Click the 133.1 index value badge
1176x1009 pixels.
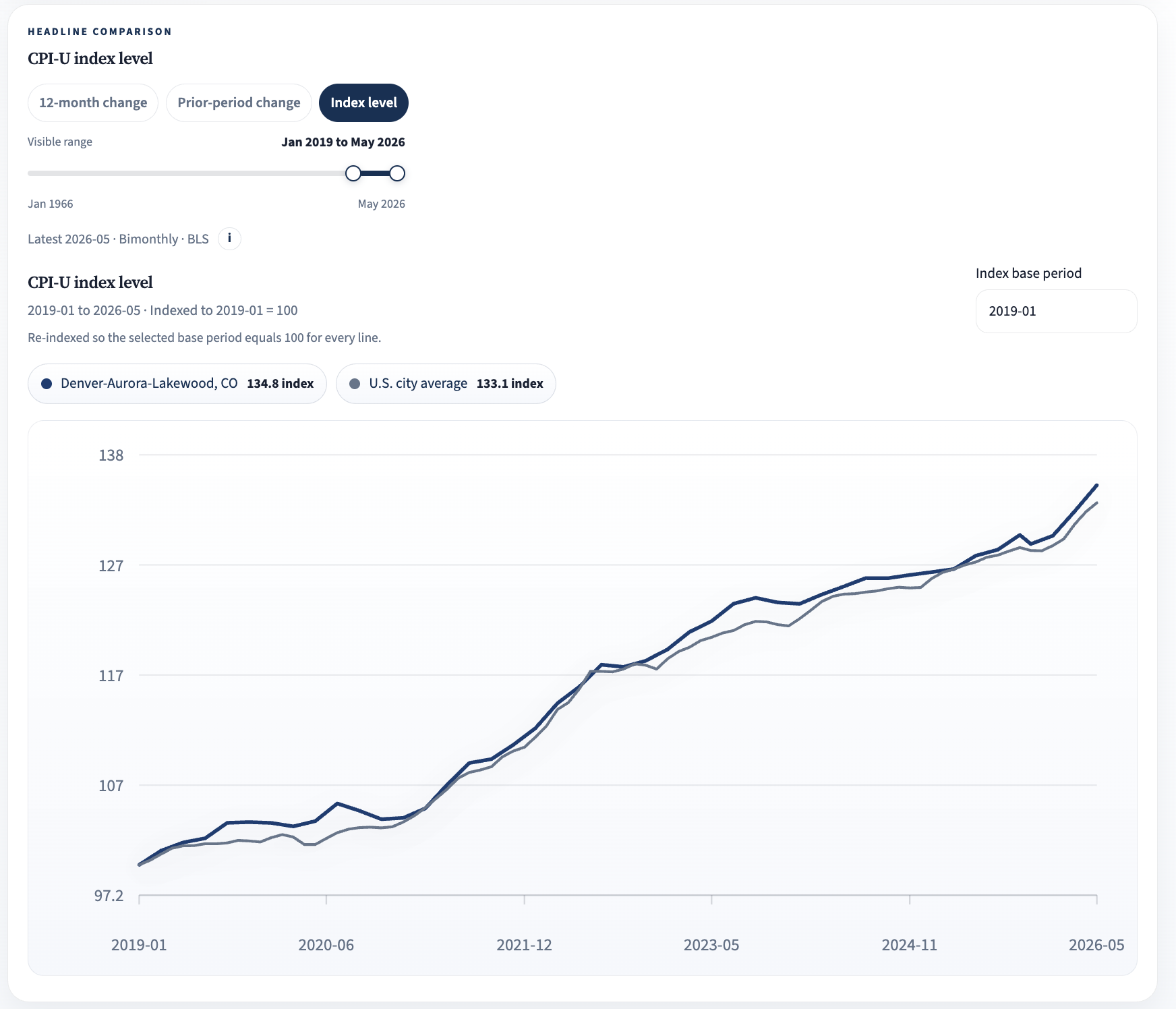[x=510, y=384]
